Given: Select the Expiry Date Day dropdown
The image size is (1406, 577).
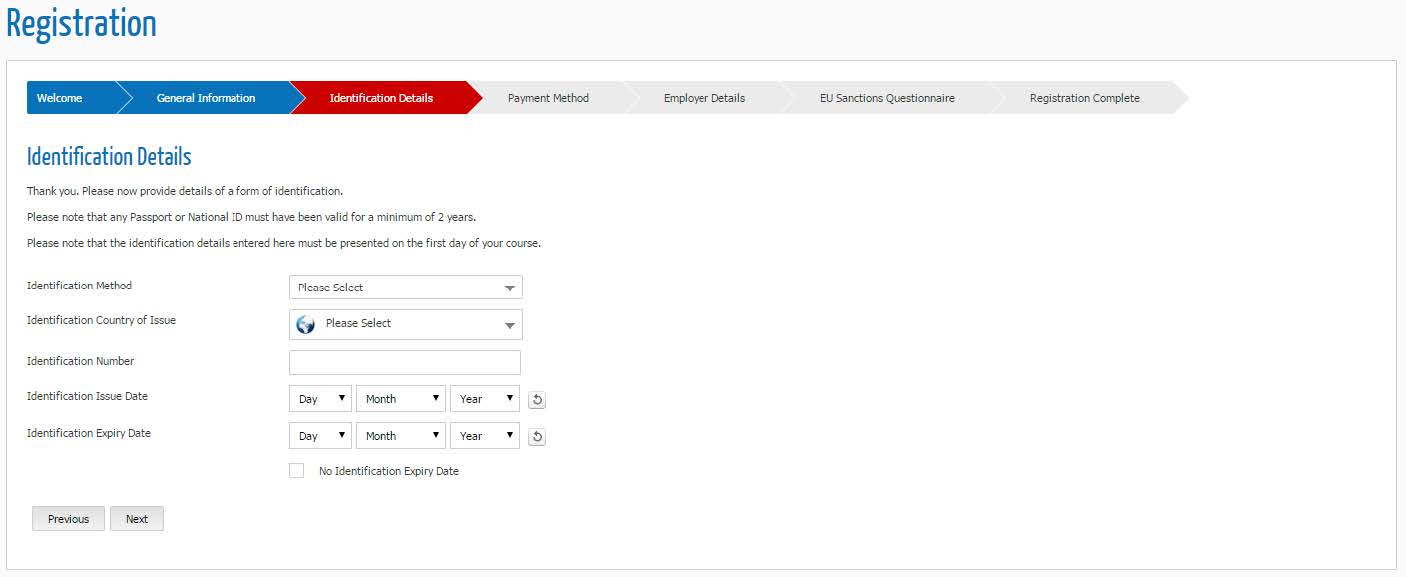Looking at the screenshot, I should coord(320,436).
